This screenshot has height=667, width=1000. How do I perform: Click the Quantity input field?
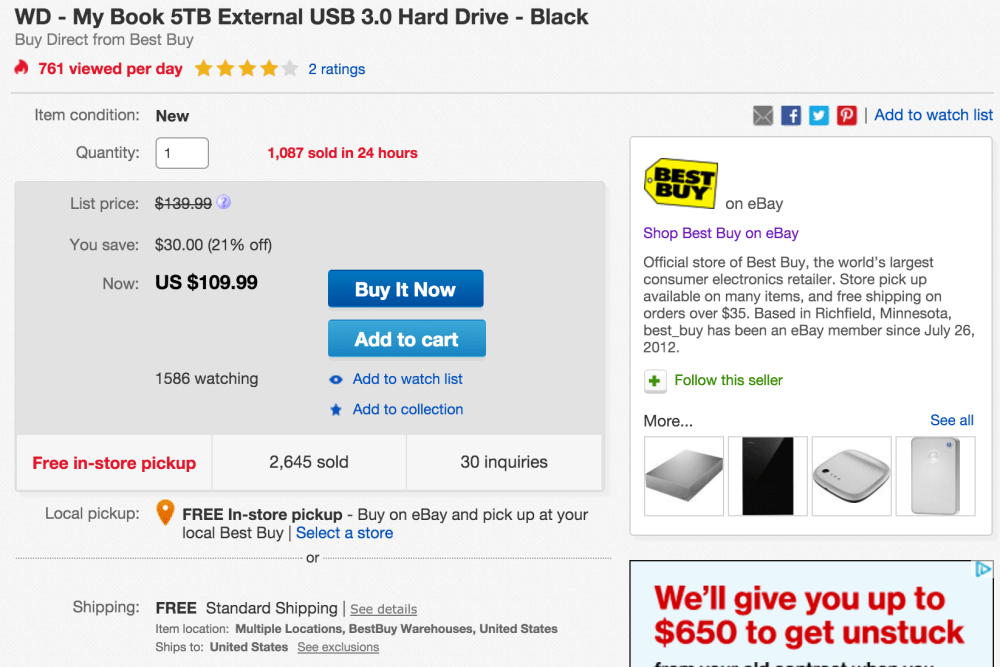[x=182, y=153]
